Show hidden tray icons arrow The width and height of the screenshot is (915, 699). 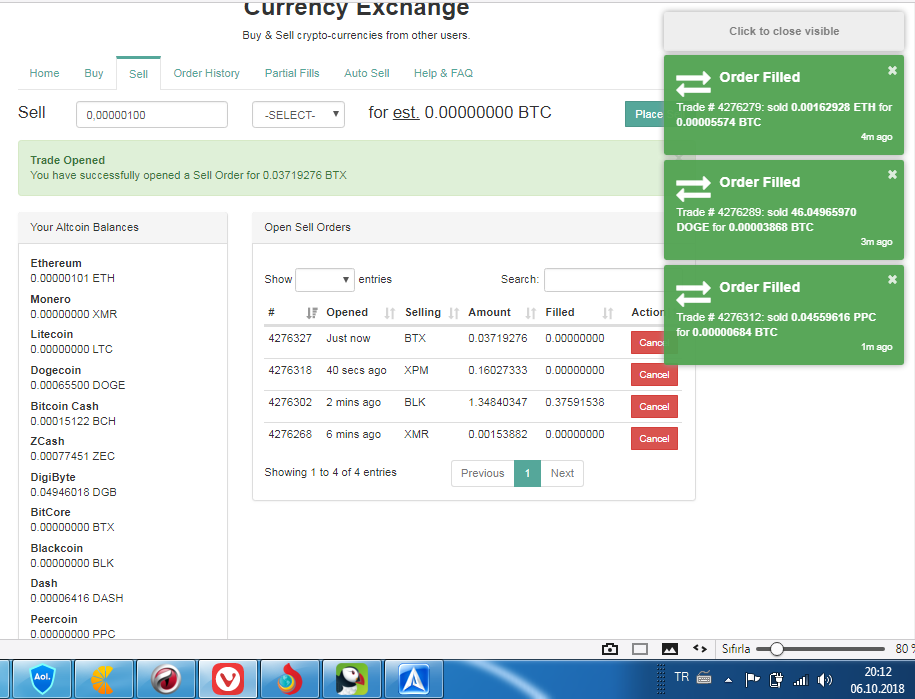coord(728,680)
